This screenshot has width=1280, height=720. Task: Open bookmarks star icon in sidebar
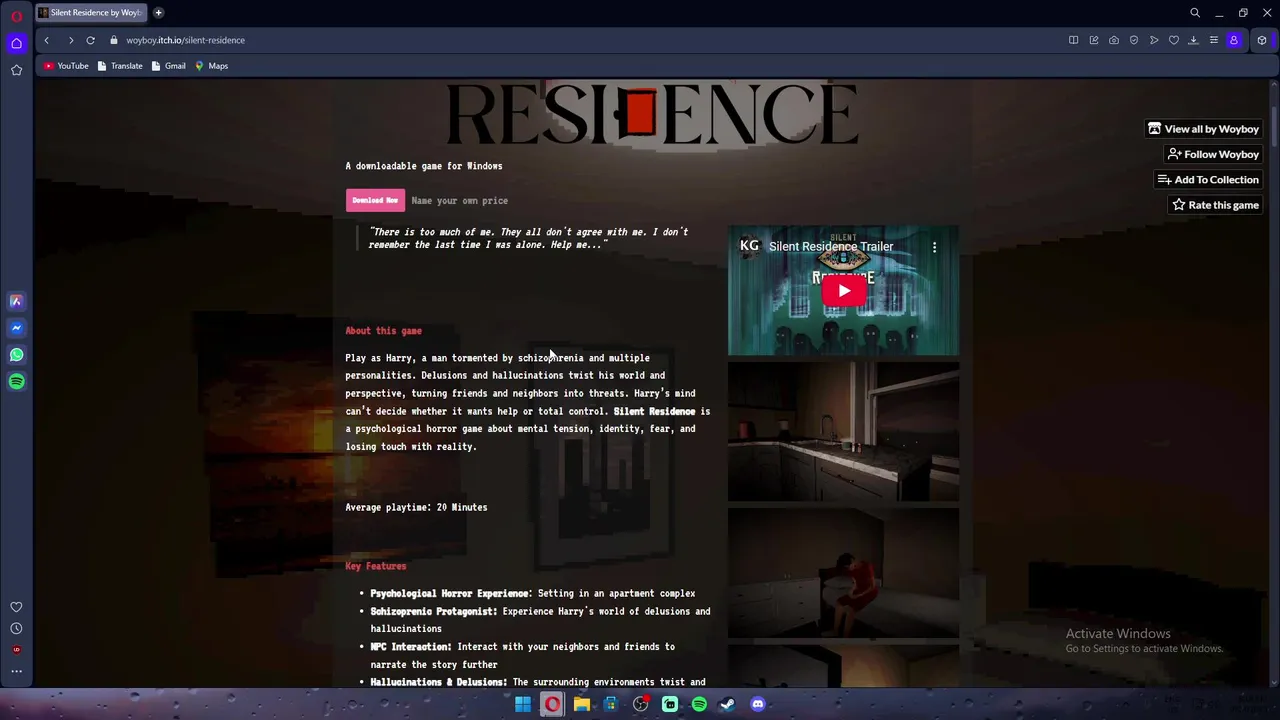coord(16,70)
